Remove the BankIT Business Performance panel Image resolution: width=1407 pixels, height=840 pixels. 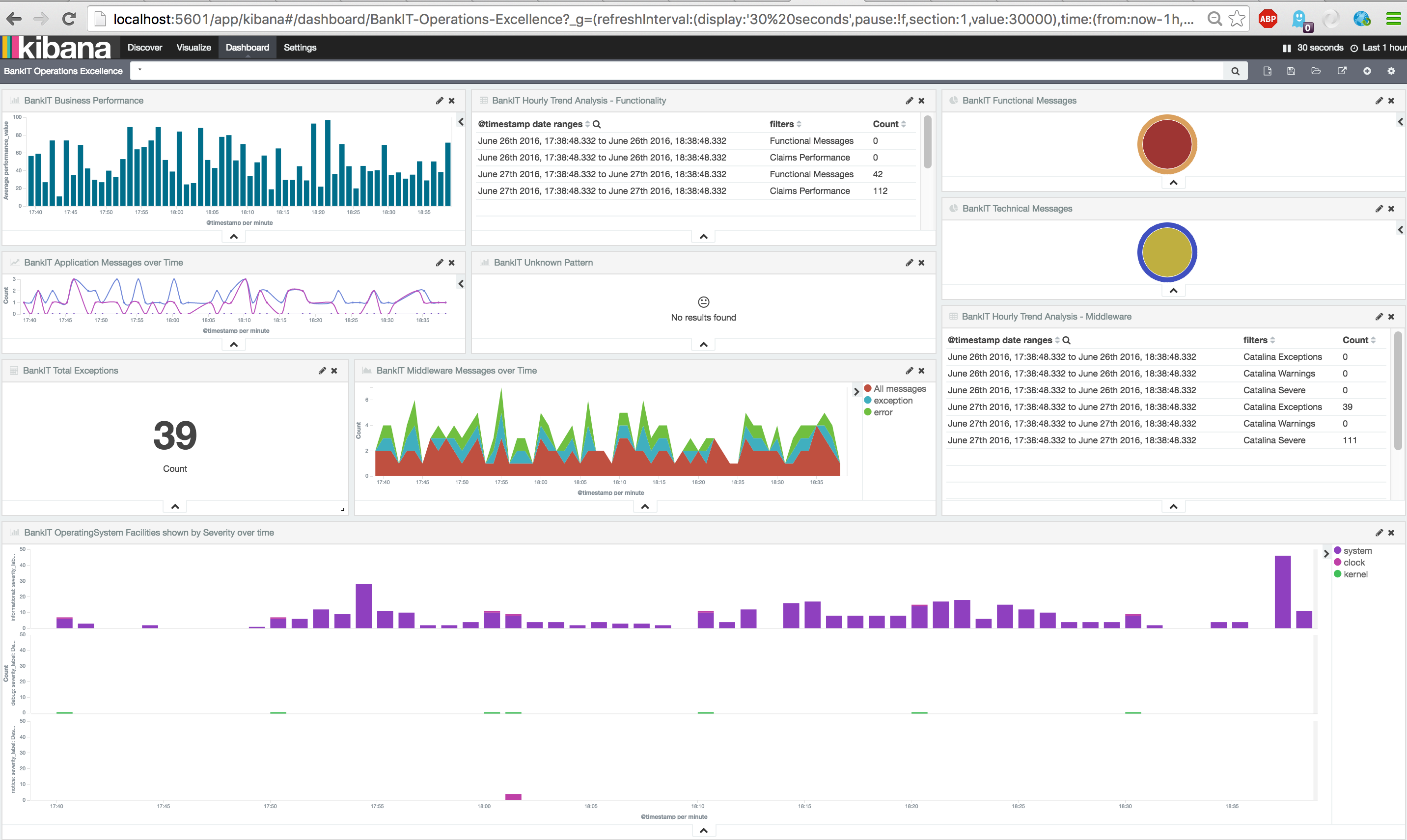click(x=452, y=101)
